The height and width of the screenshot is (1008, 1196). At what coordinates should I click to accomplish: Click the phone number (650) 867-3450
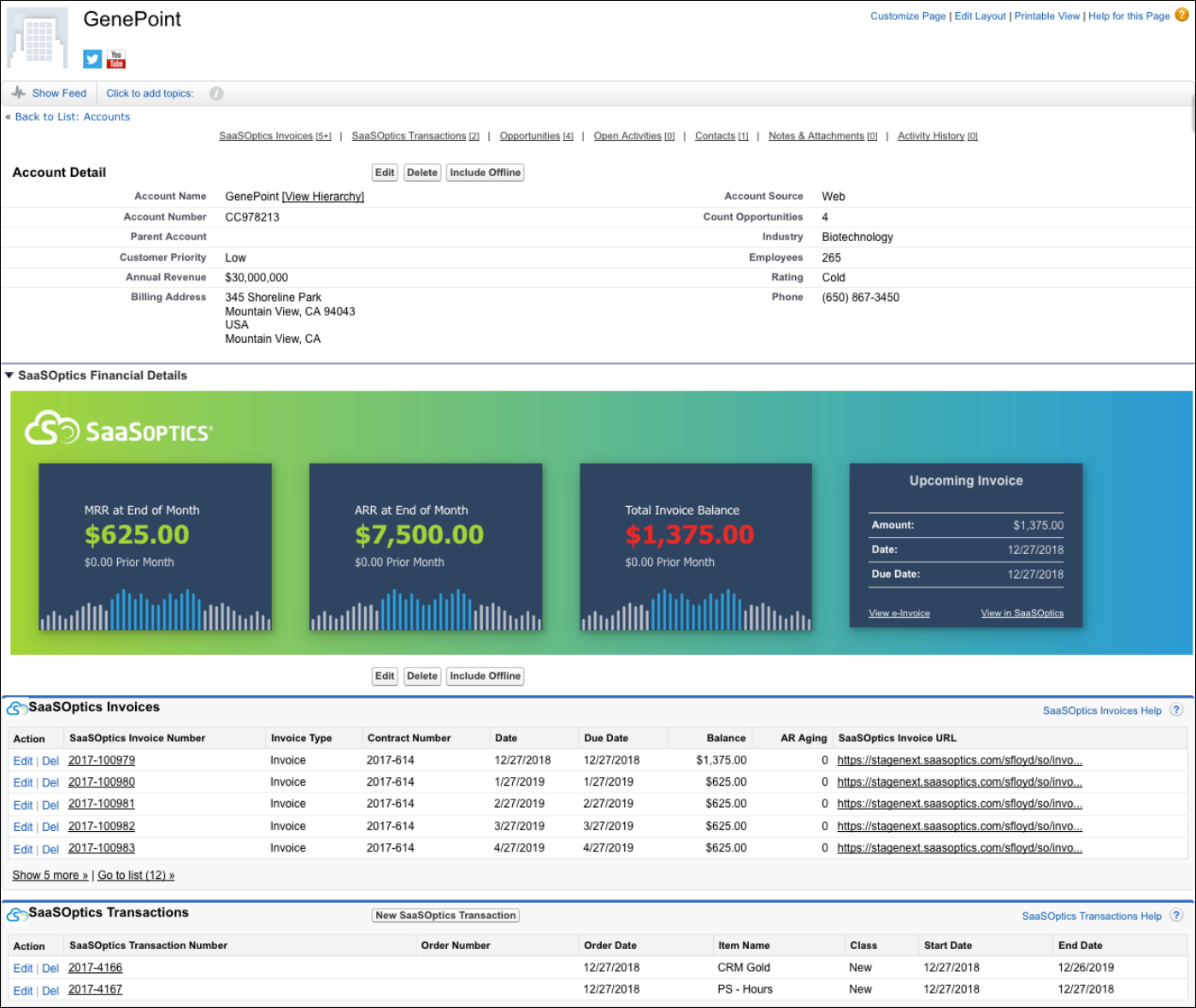(861, 298)
